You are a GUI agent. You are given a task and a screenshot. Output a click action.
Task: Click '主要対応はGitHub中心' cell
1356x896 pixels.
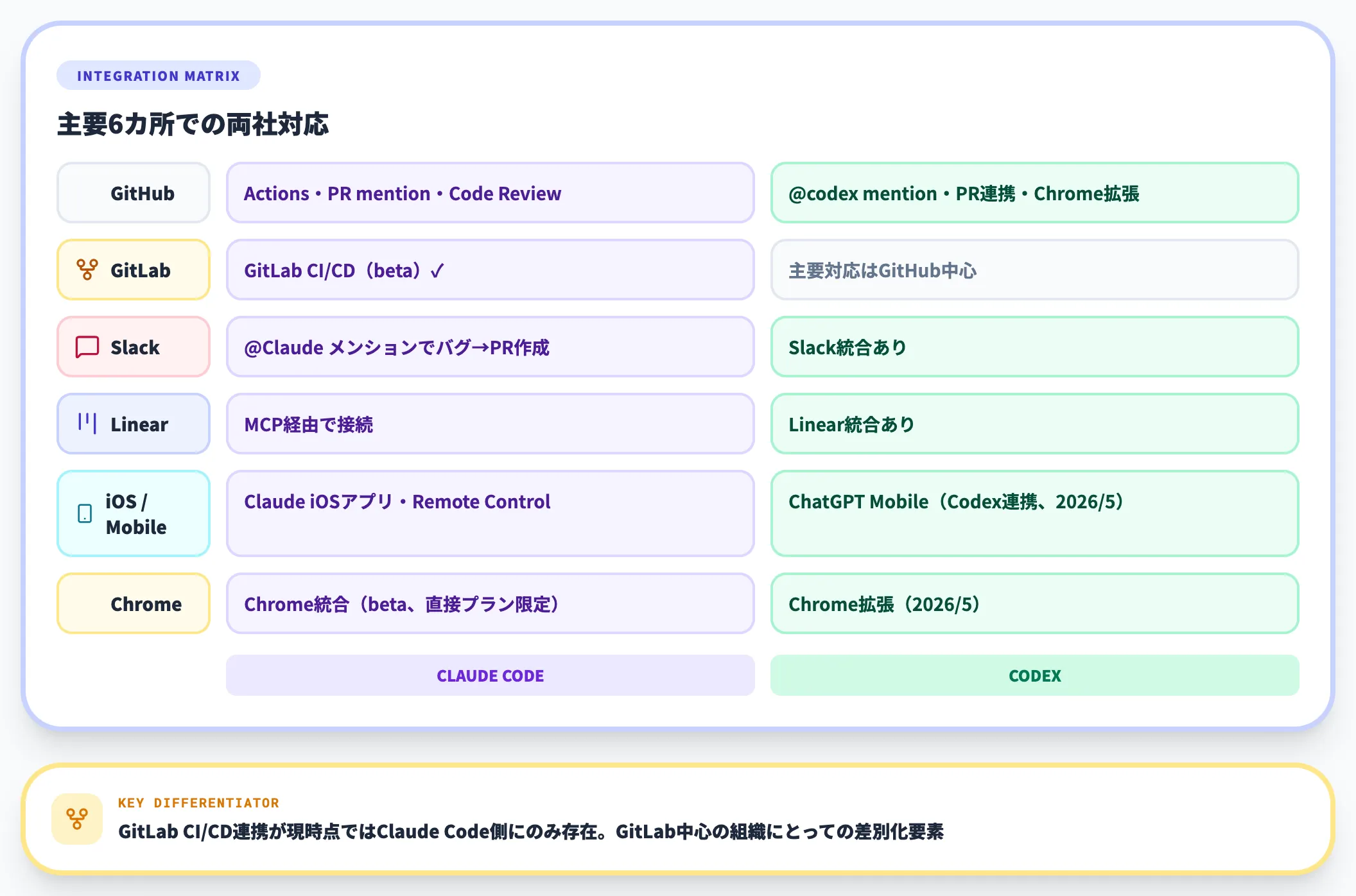click(1035, 270)
